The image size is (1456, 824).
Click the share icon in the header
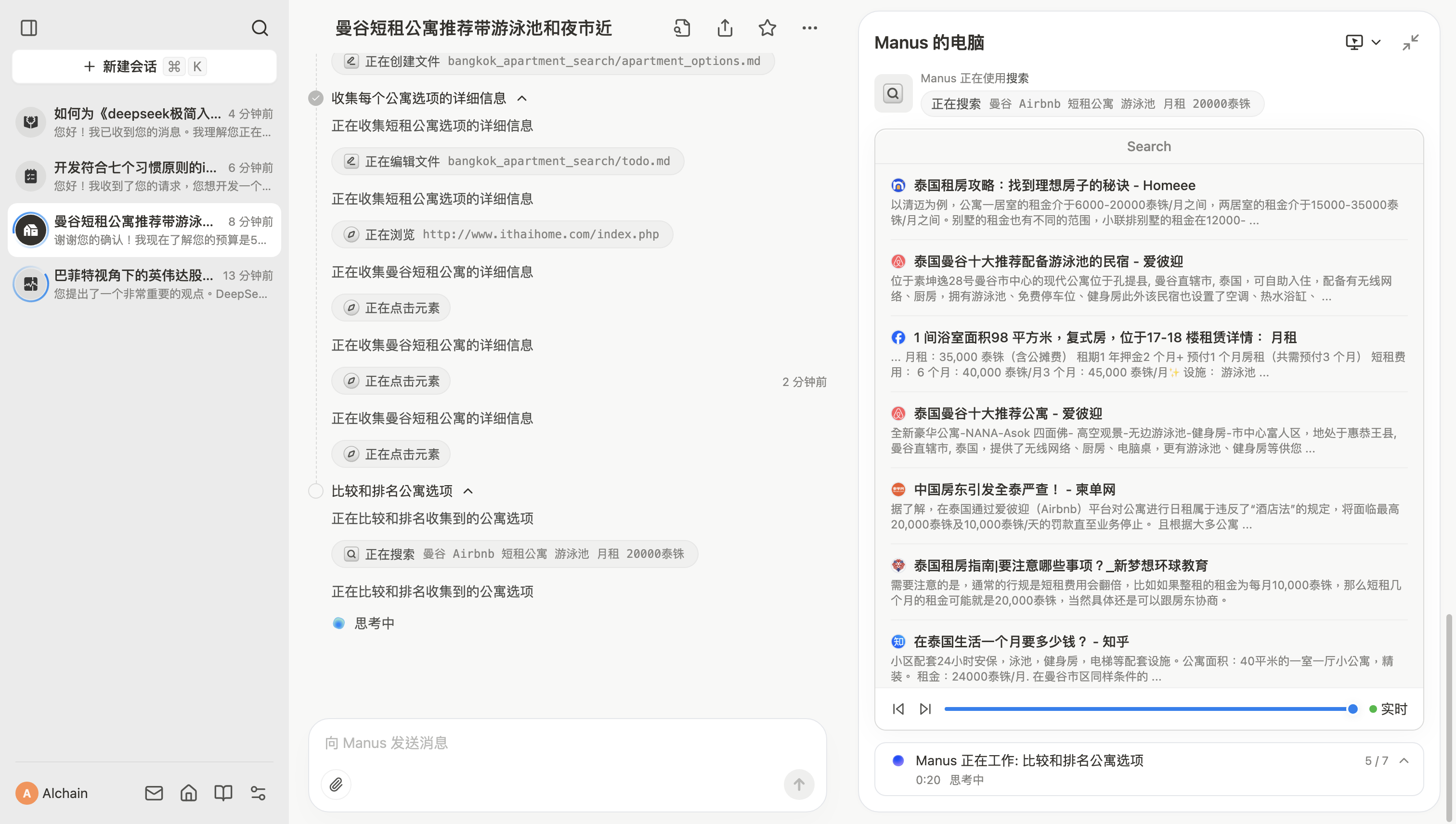(x=725, y=28)
